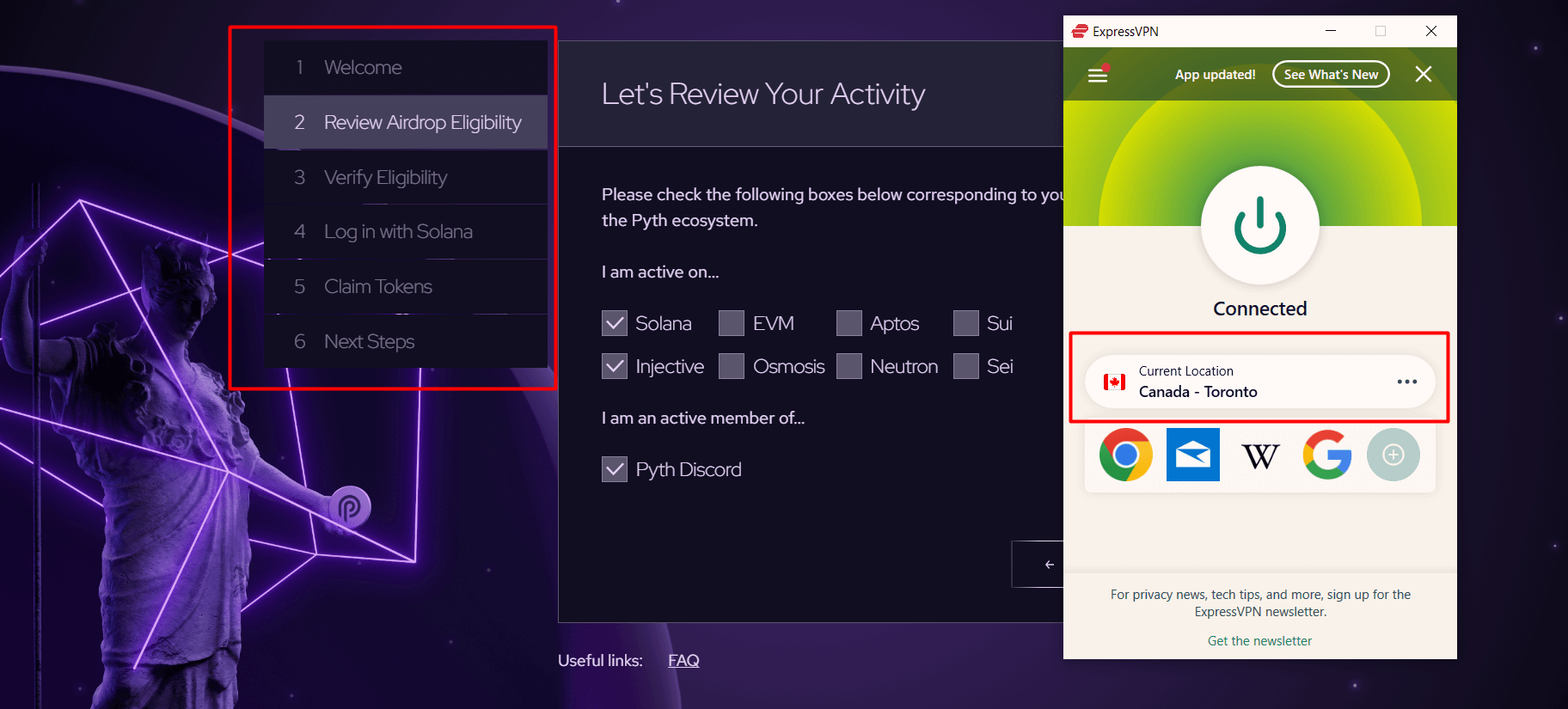1568x709 pixels.
Task: Open the FAQ link
Action: [x=683, y=661]
